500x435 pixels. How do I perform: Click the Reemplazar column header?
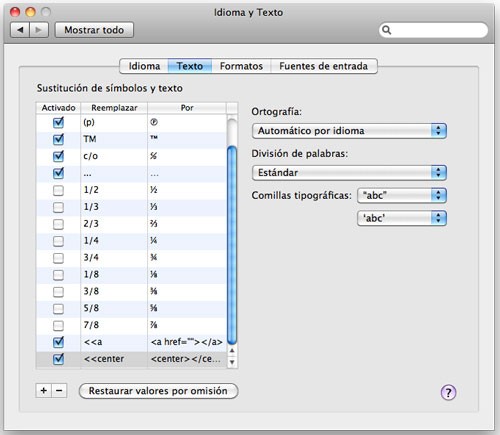tap(114, 108)
